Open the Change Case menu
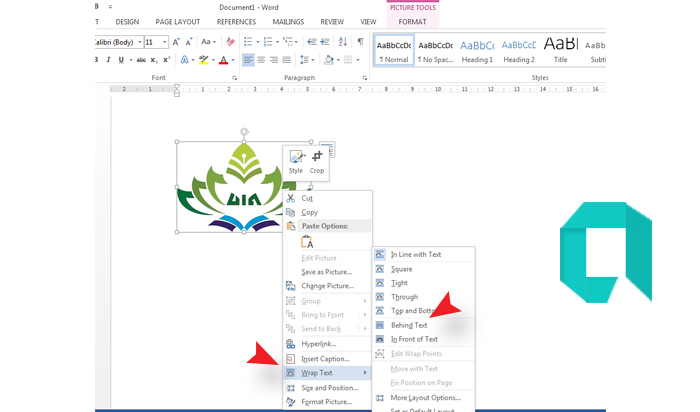Screen dimensions: 700x412 [x=208, y=42]
